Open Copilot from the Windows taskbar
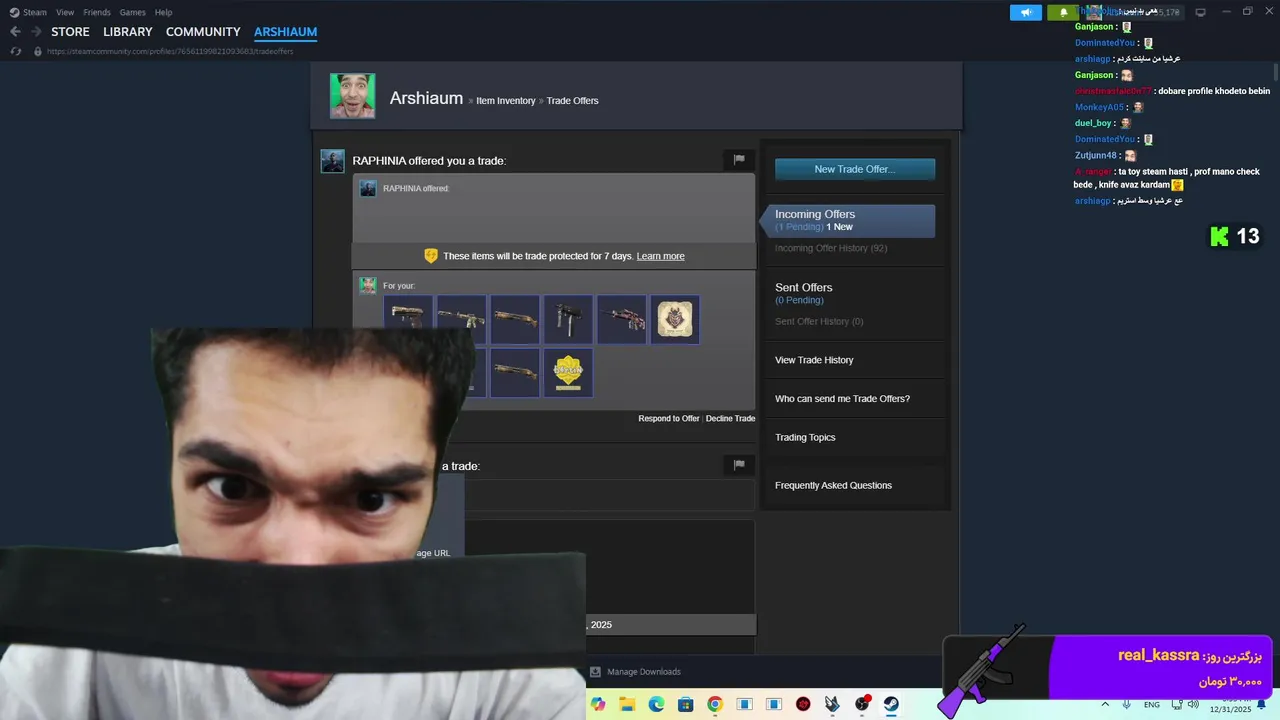Image resolution: width=1280 pixels, height=720 pixels. click(598, 704)
